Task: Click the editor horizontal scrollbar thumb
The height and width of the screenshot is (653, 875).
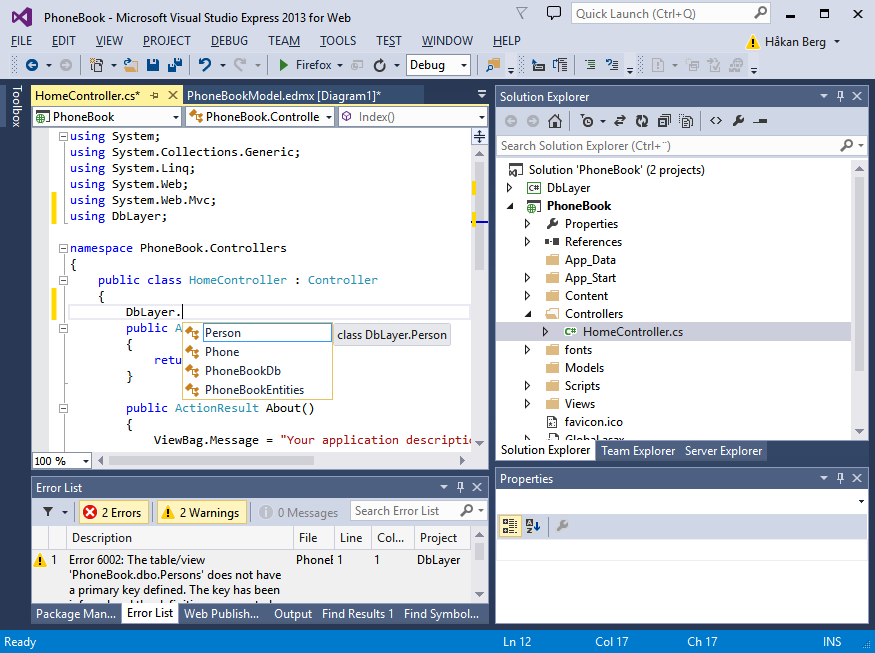Action: click(211, 461)
